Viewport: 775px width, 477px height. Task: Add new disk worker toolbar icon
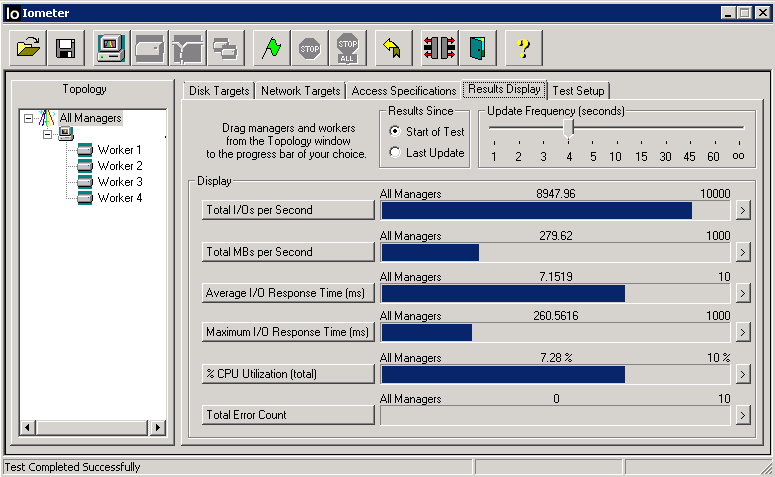click(x=149, y=48)
